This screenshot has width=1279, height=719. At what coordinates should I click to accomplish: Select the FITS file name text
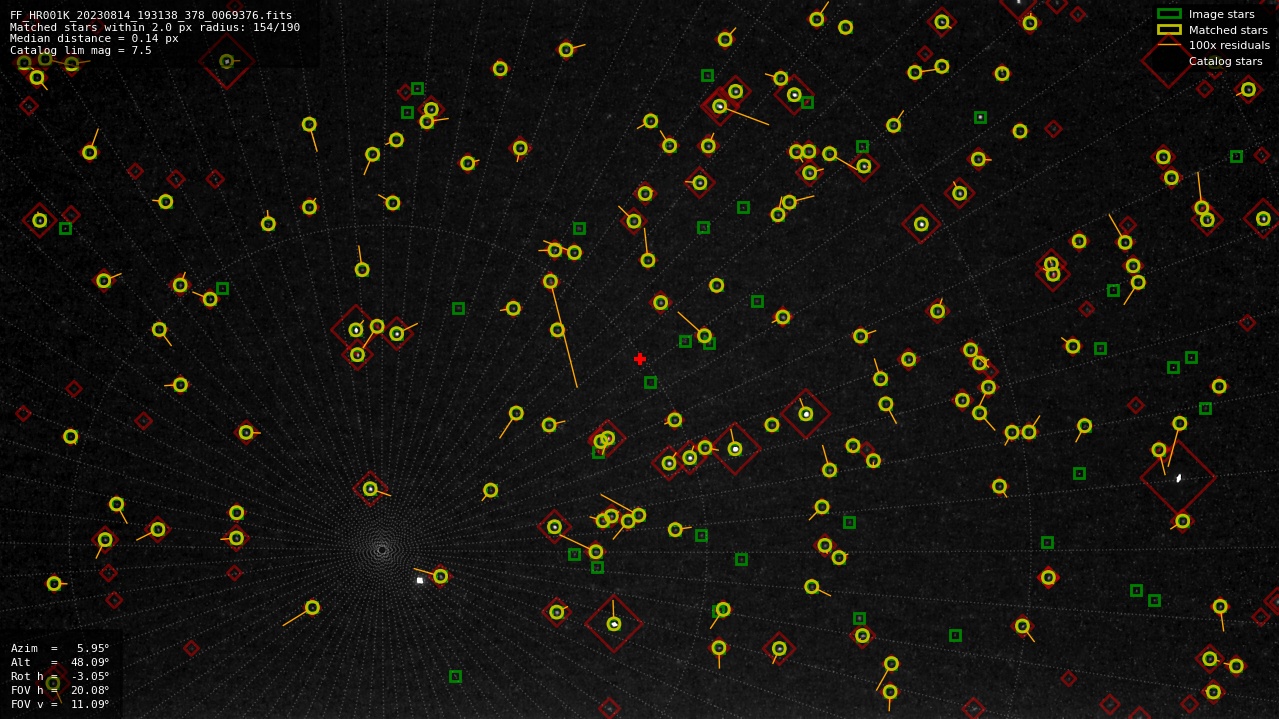151,16
